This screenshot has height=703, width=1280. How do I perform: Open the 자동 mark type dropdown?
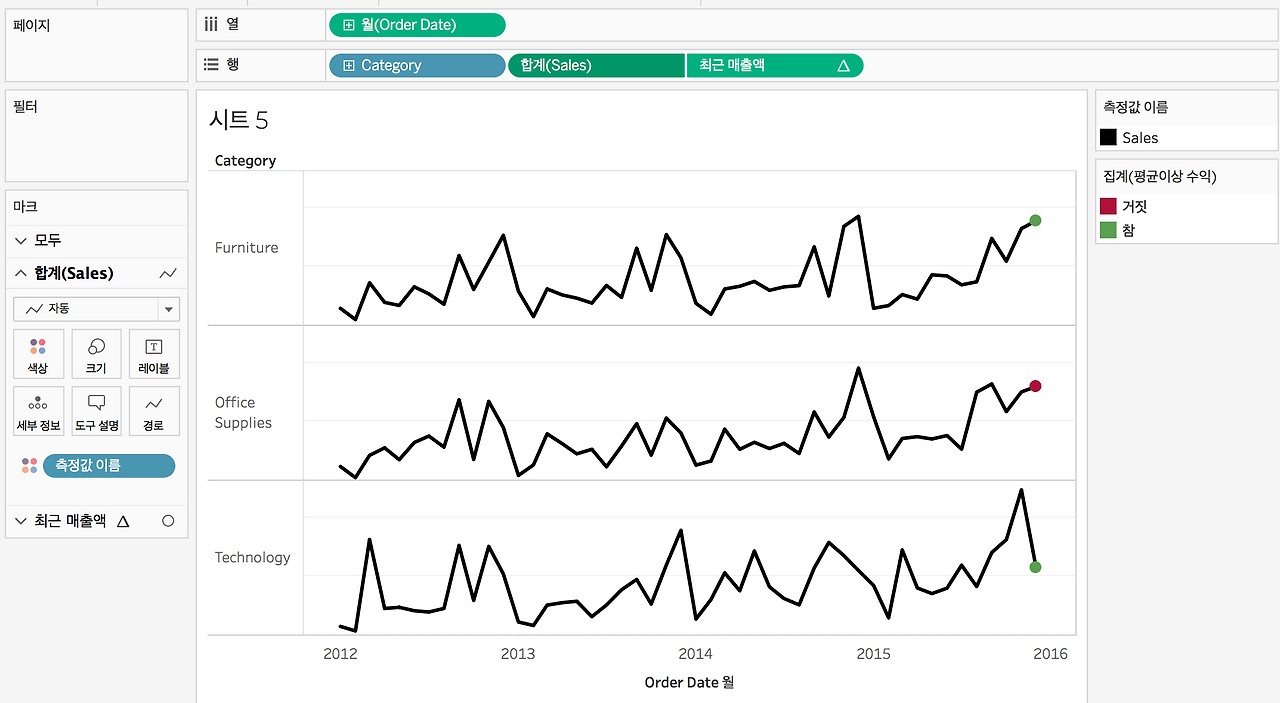96,309
